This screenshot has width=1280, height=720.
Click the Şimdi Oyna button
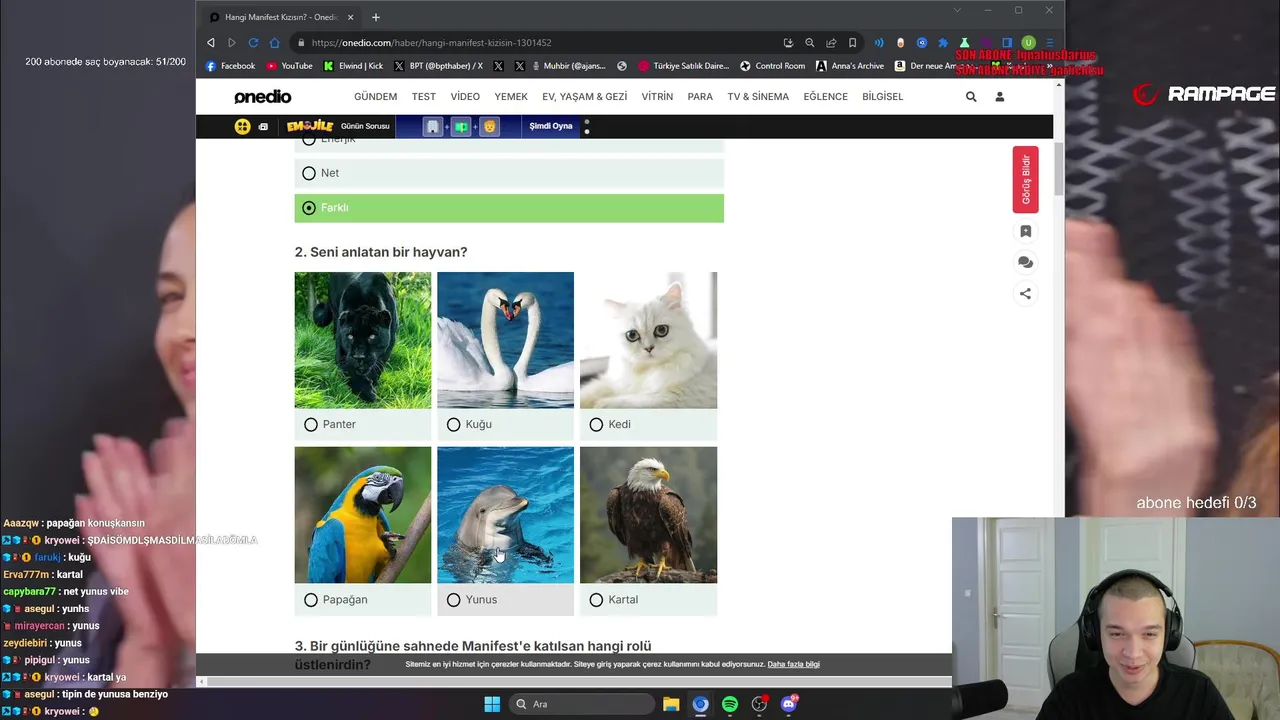click(x=551, y=127)
